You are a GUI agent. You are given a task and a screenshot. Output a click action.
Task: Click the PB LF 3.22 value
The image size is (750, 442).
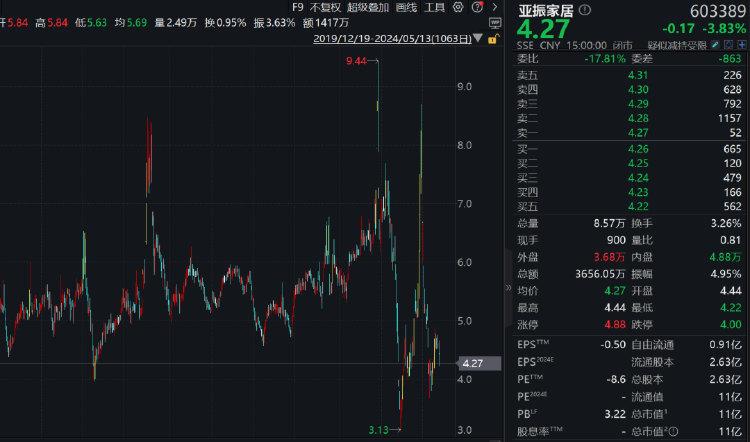click(x=615, y=414)
